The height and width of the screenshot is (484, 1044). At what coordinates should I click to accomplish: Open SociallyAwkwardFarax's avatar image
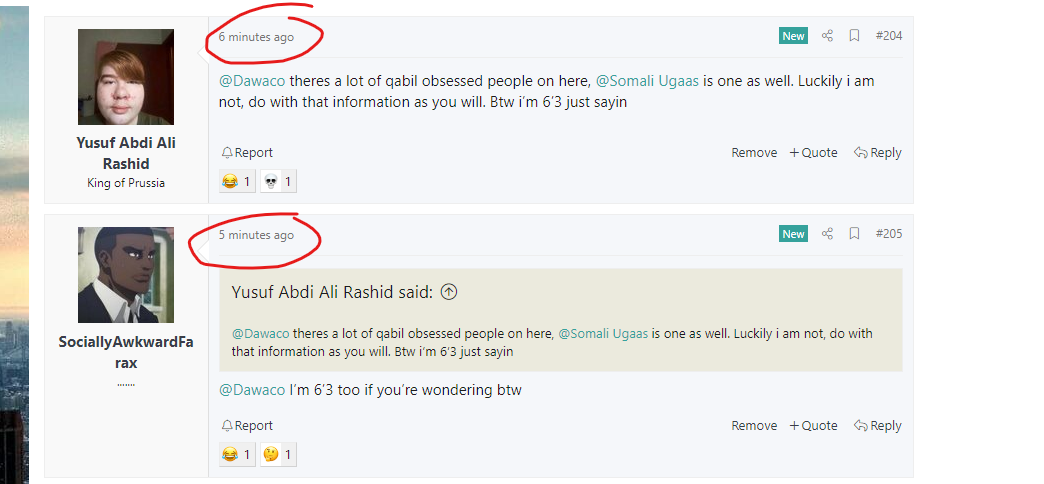point(126,275)
